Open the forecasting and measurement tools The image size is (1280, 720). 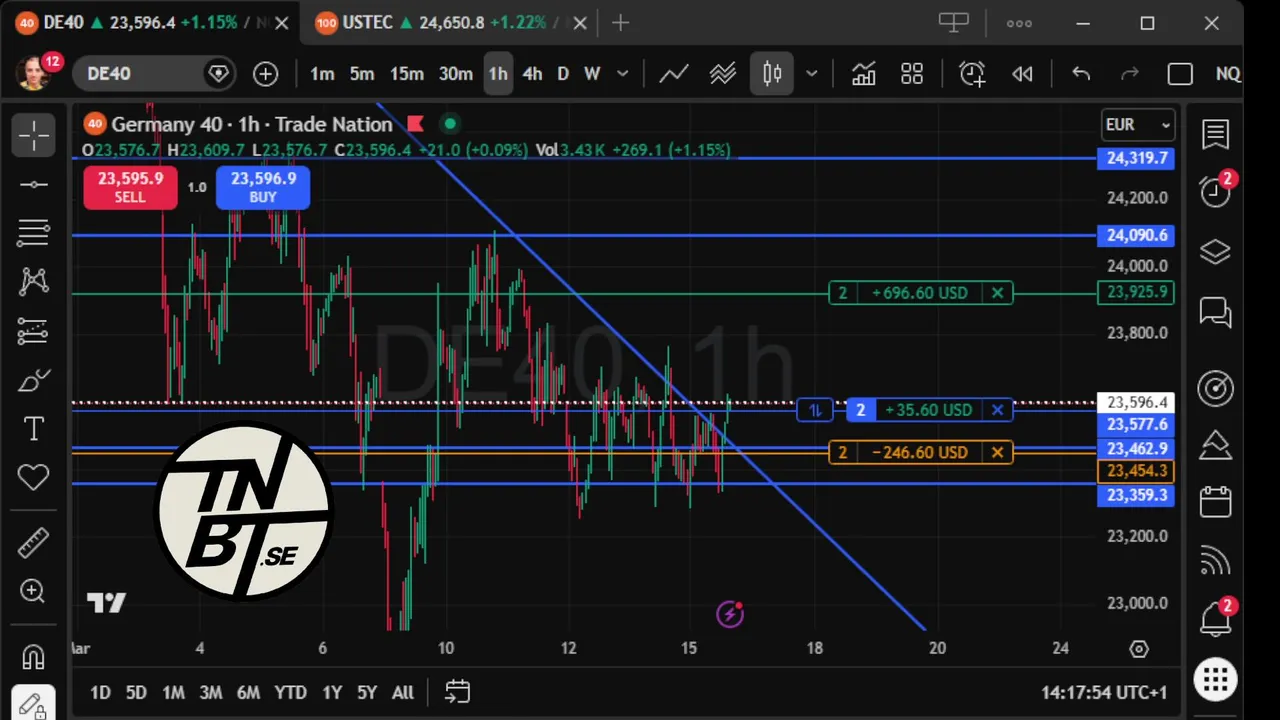(33, 330)
